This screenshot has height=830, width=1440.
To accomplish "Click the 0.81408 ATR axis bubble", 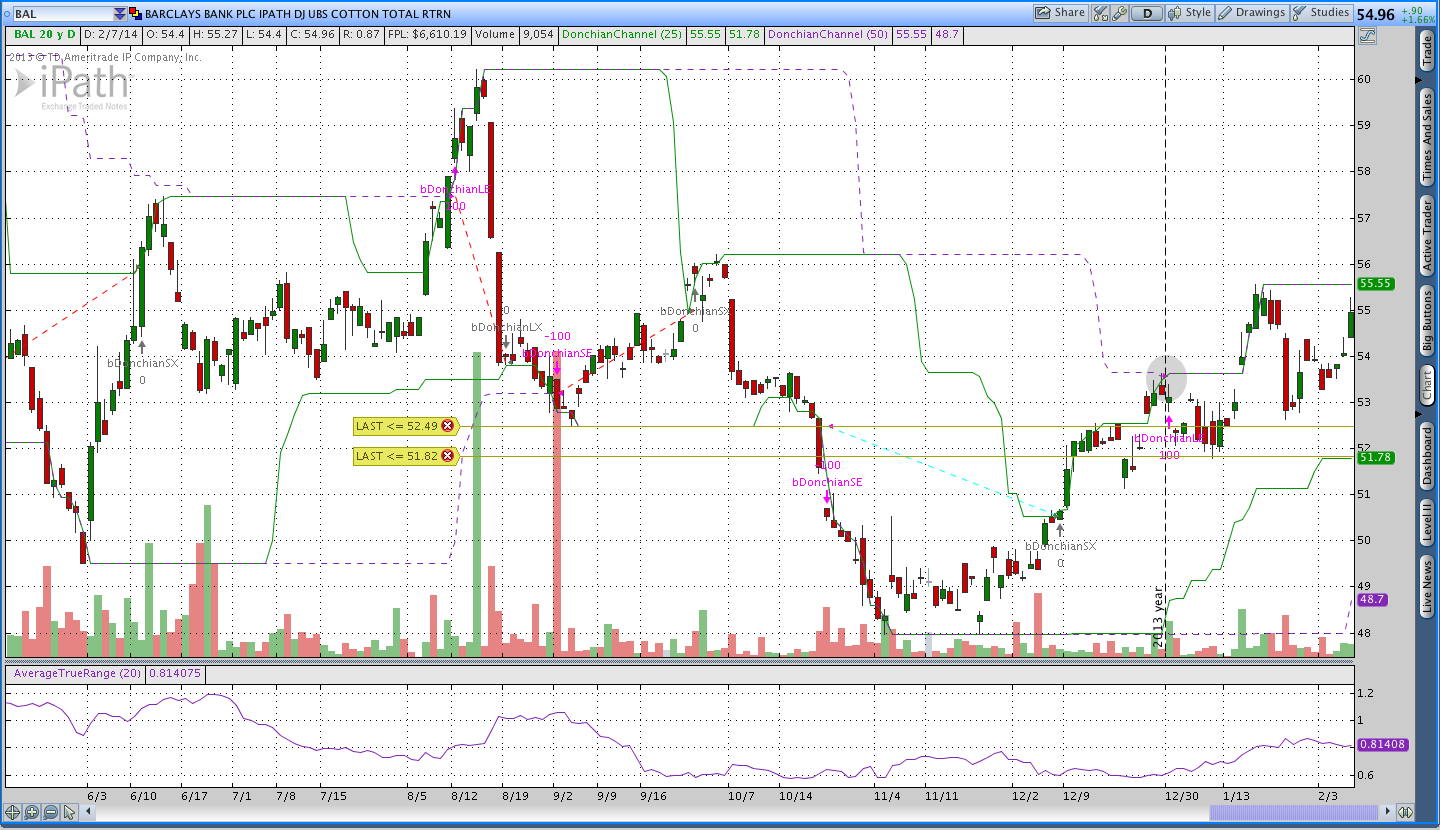I will pos(1383,744).
